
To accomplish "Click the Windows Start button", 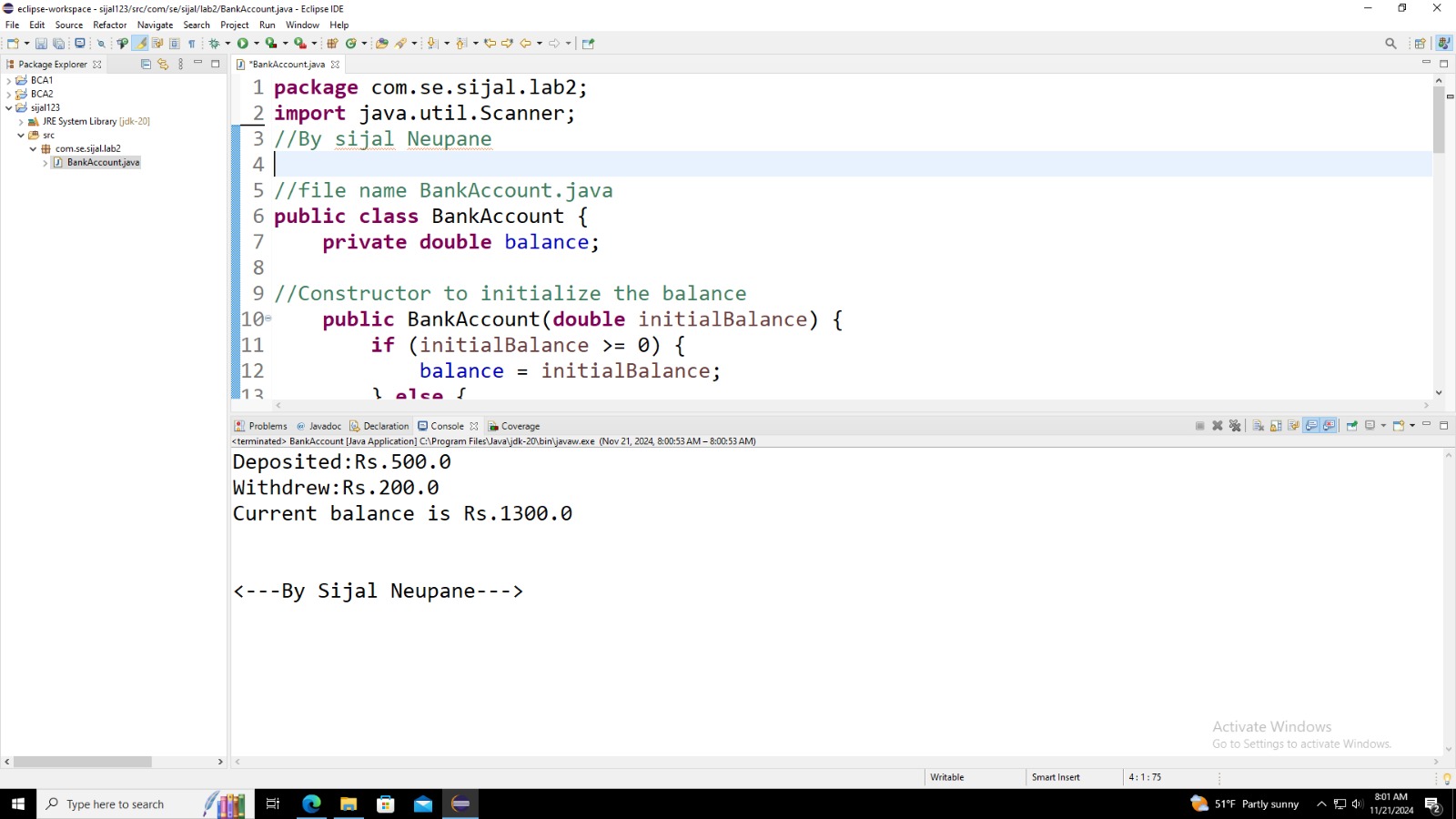I will tap(18, 804).
